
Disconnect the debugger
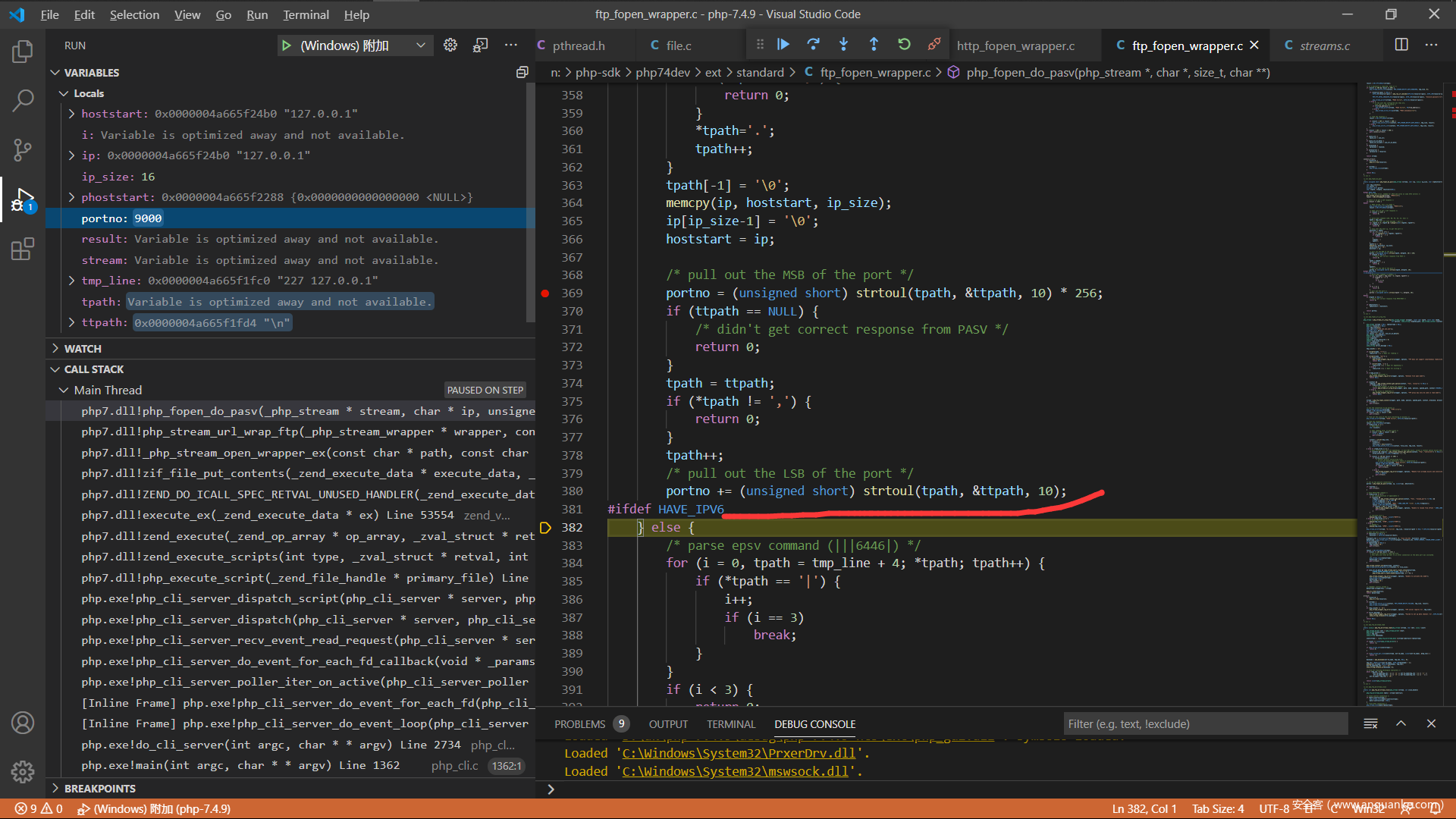coord(934,45)
